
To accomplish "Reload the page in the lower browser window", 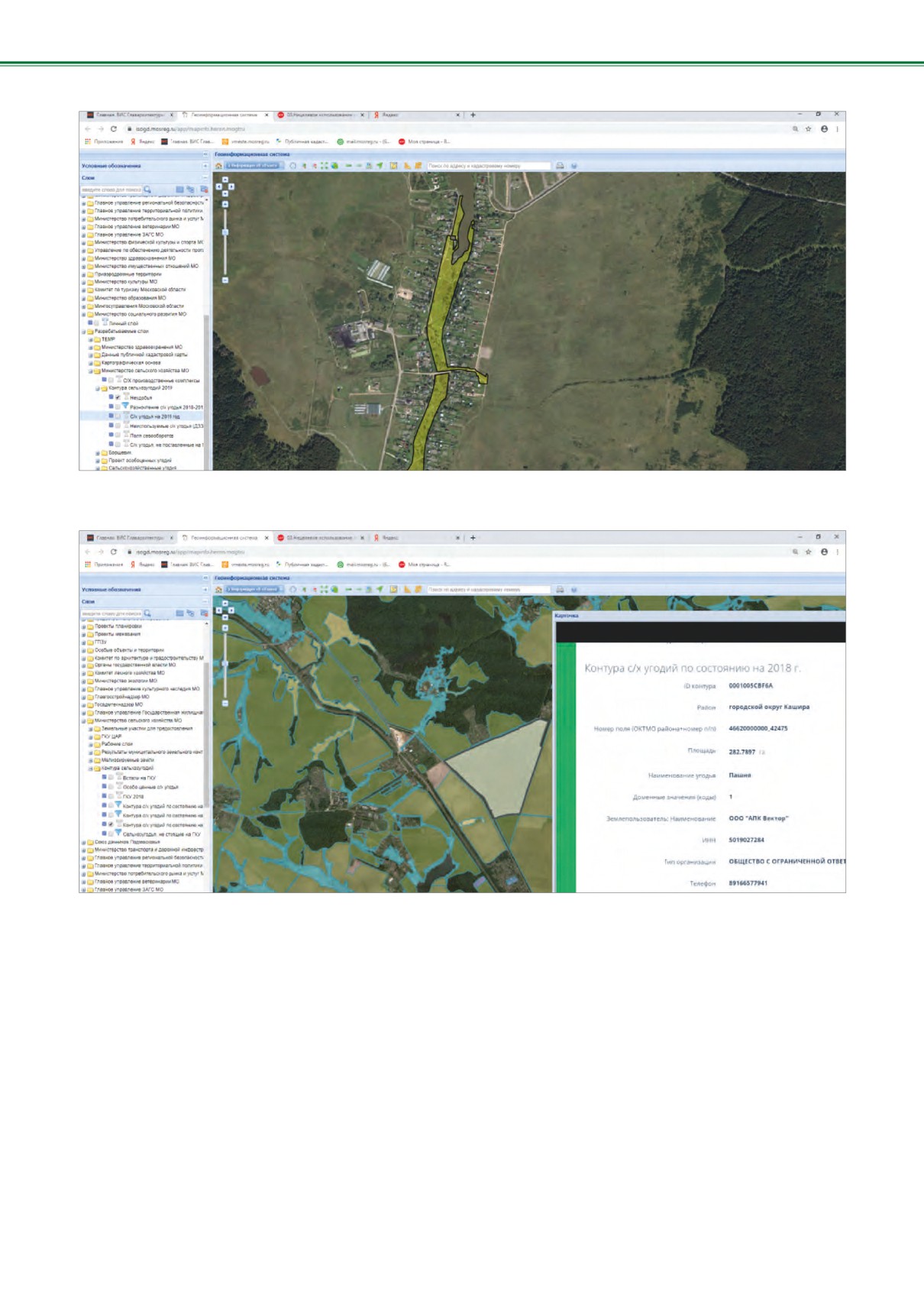I will pyautogui.click(x=114, y=552).
